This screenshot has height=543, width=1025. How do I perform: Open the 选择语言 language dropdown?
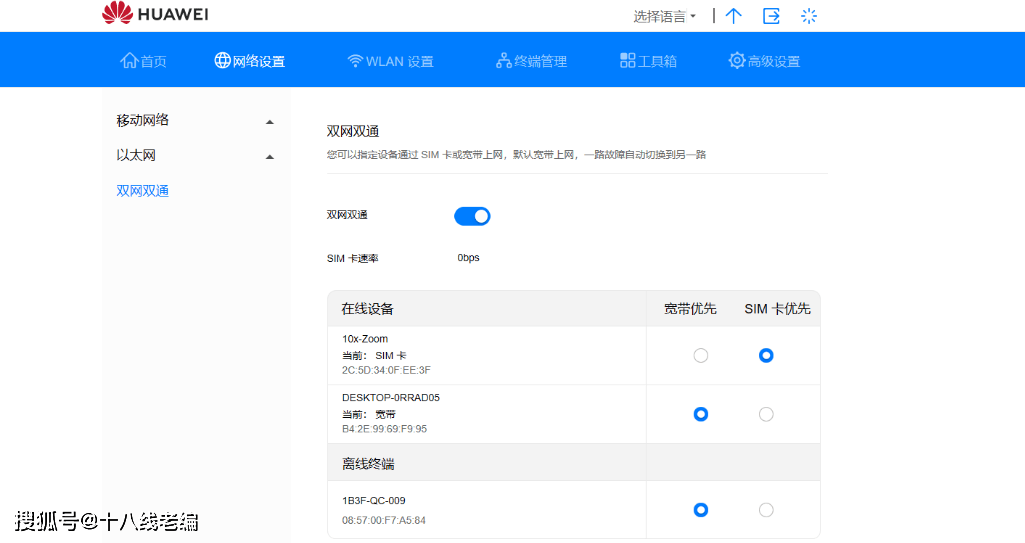click(664, 16)
